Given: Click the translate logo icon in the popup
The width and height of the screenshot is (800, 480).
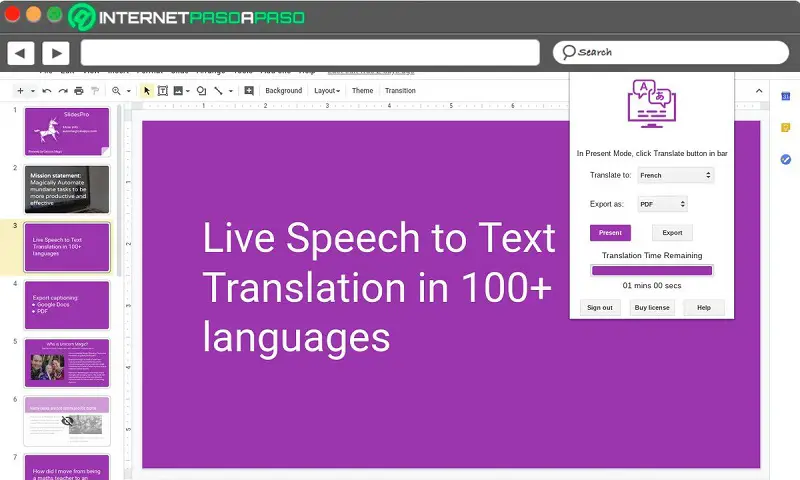Looking at the screenshot, I should [x=652, y=104].
